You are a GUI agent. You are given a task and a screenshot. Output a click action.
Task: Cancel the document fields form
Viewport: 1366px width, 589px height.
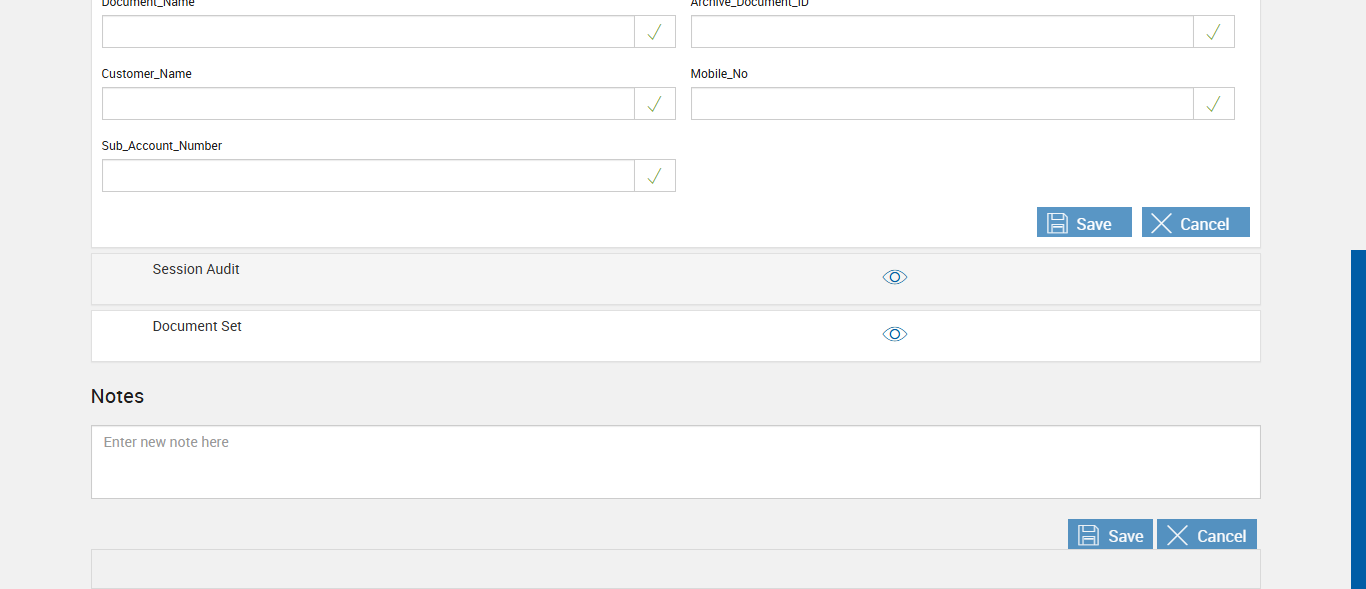coord(1195,223)
